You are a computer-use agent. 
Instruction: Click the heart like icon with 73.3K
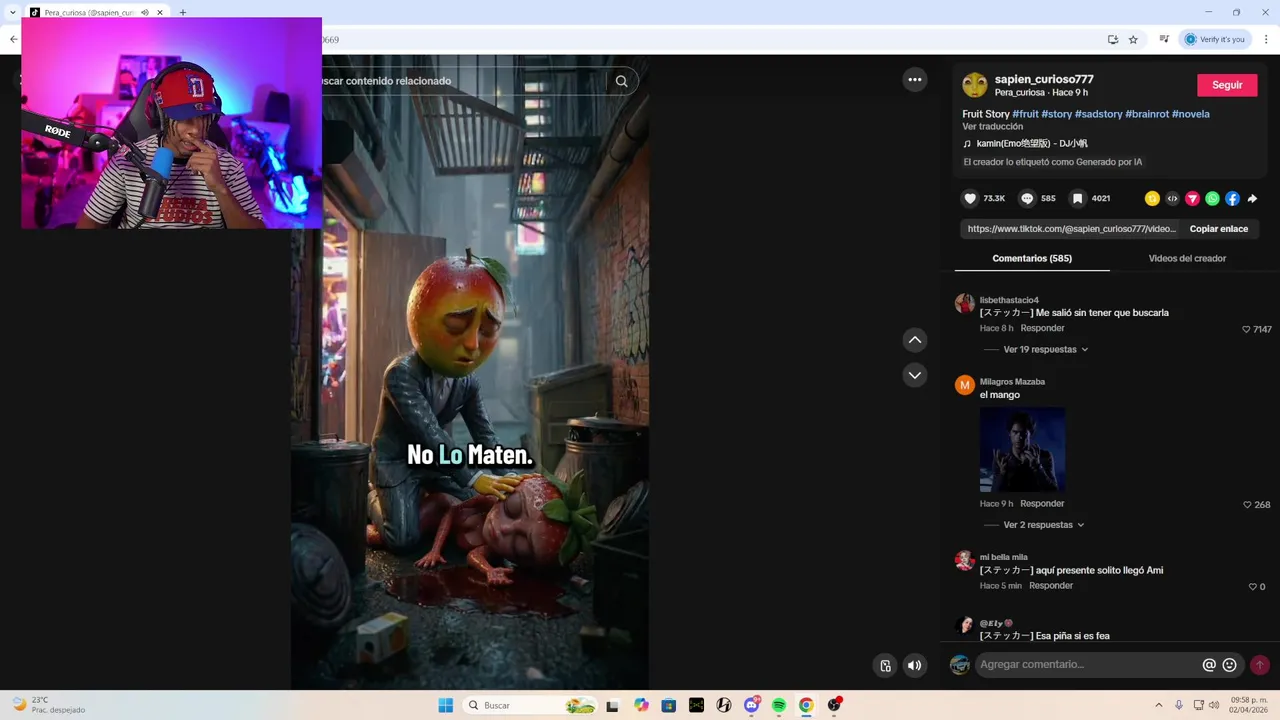[969, 198]
